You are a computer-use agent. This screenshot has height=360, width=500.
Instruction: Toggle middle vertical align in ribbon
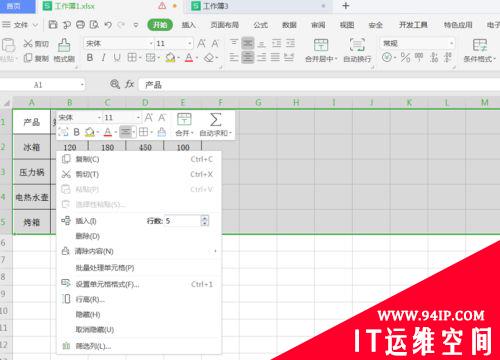click(248, 43)
